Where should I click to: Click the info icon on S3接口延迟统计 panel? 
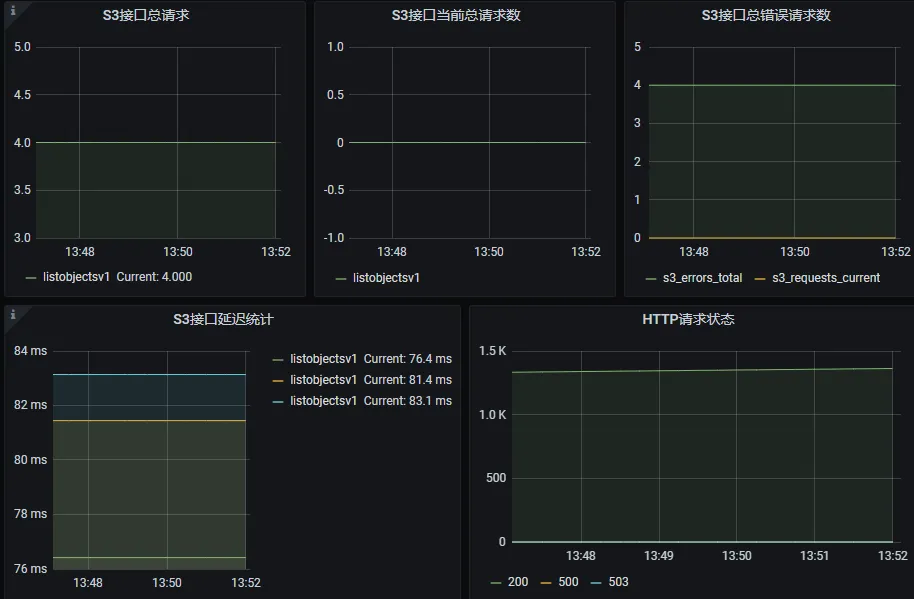(x=11, y=314)
